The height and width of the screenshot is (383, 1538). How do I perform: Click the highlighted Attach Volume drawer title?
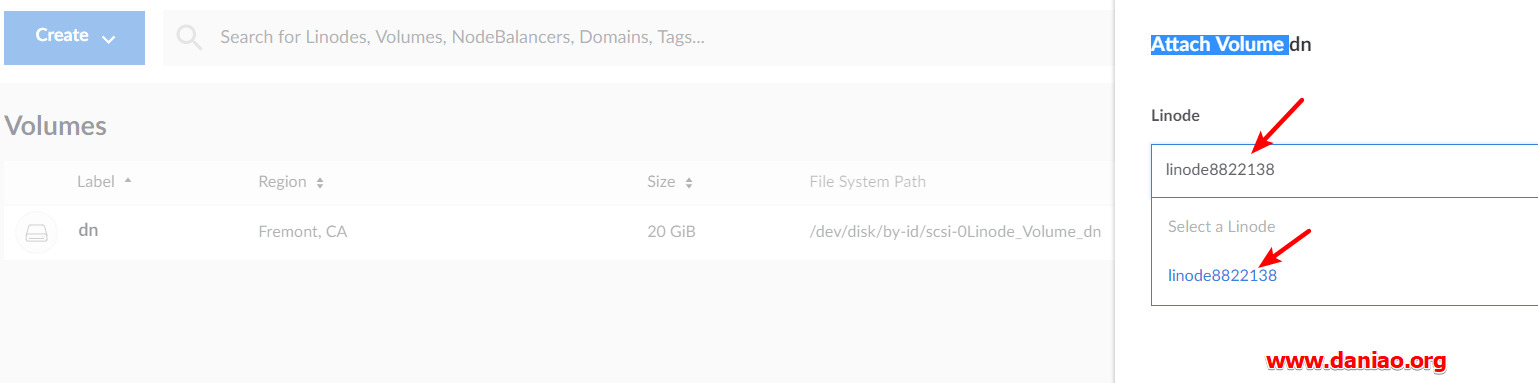click(1219, 44)
